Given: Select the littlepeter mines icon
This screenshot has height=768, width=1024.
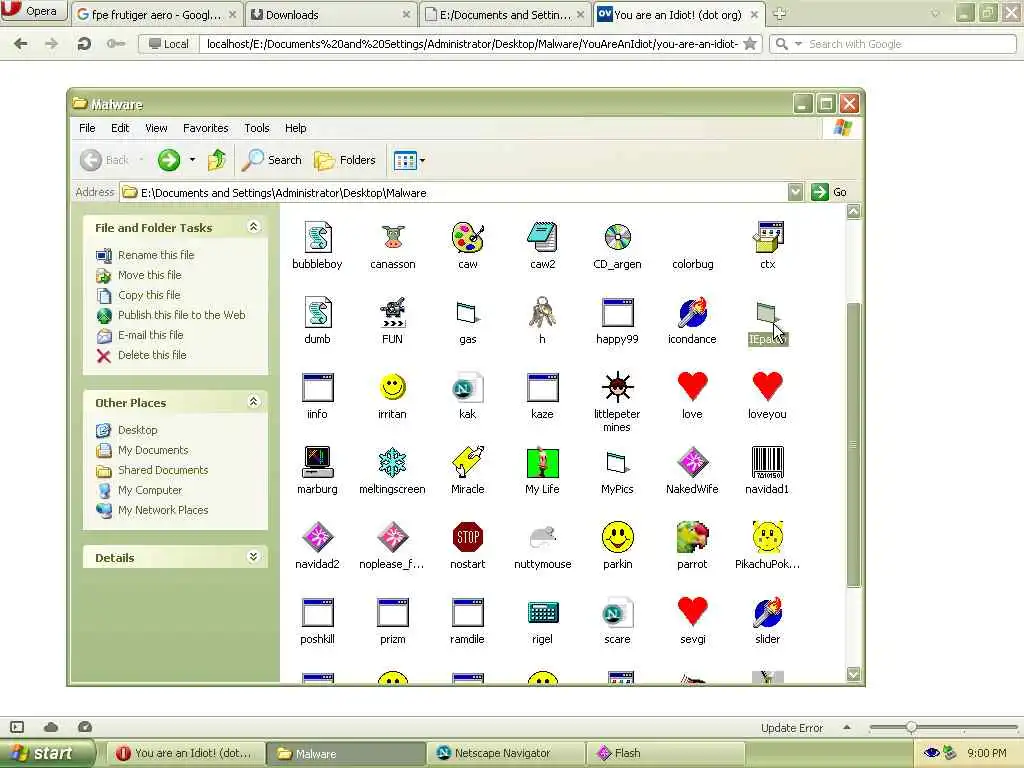Looking at the screenshot, I should click(617, 388).
